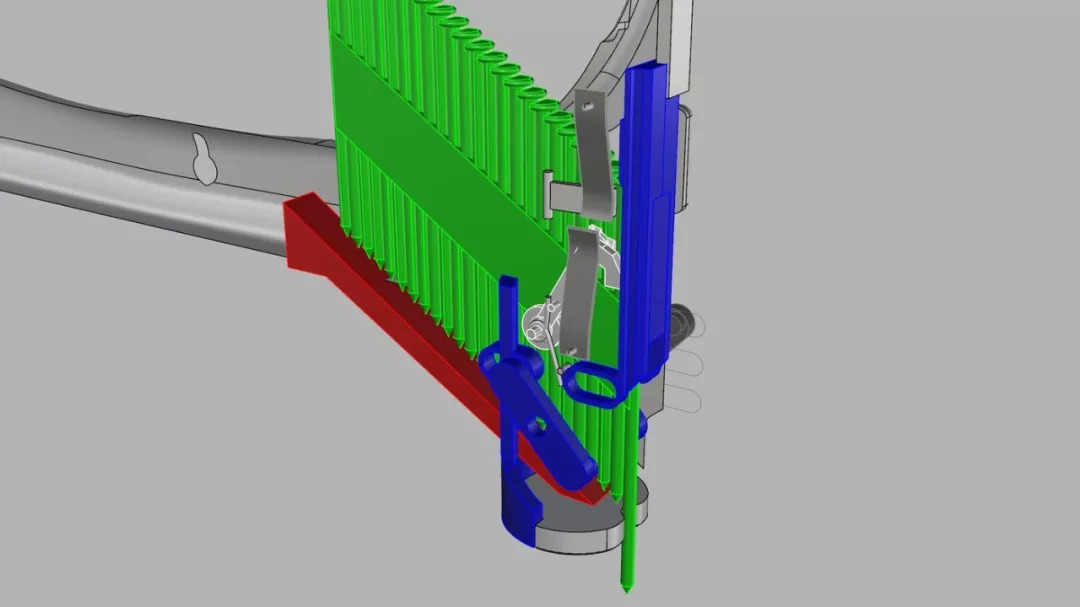
Task: Click the hole in the blue lever
Action: 540,426
